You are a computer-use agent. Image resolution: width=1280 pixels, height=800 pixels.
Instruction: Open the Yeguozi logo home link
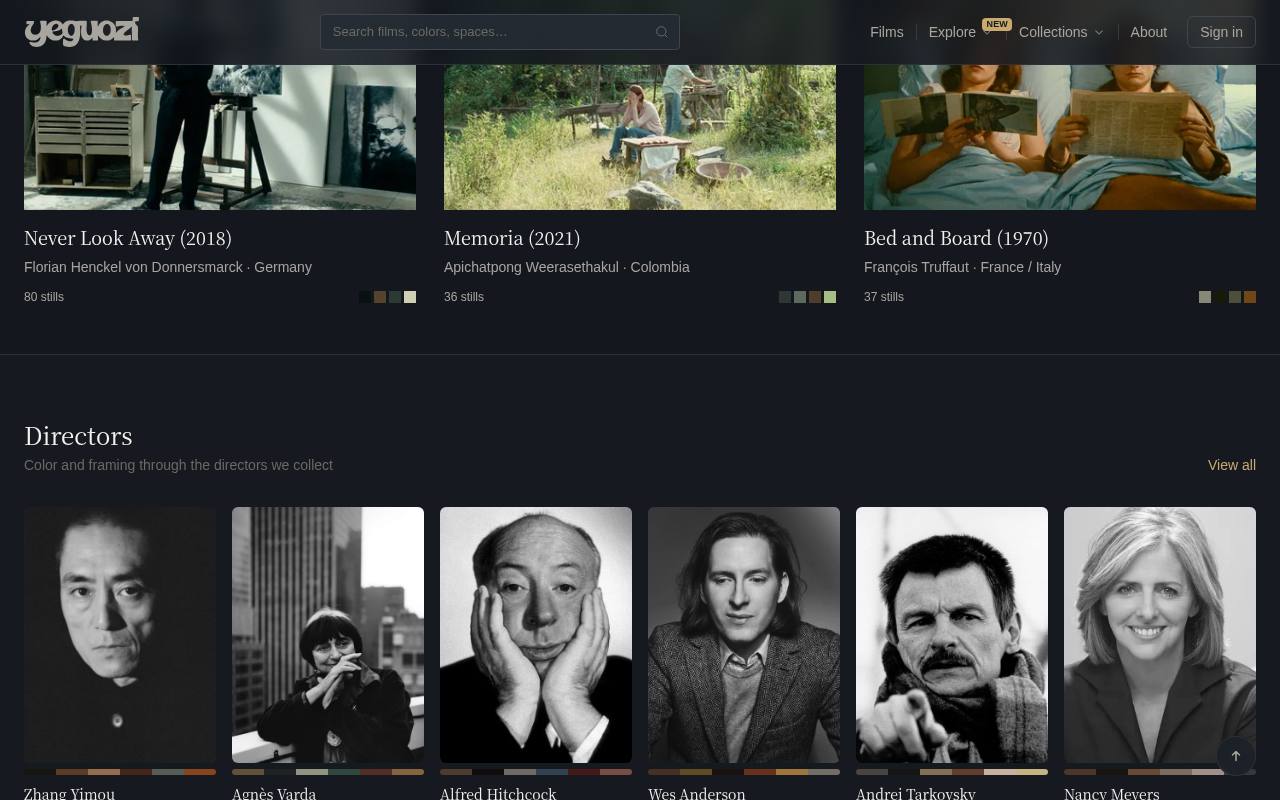tap(82, 32)
